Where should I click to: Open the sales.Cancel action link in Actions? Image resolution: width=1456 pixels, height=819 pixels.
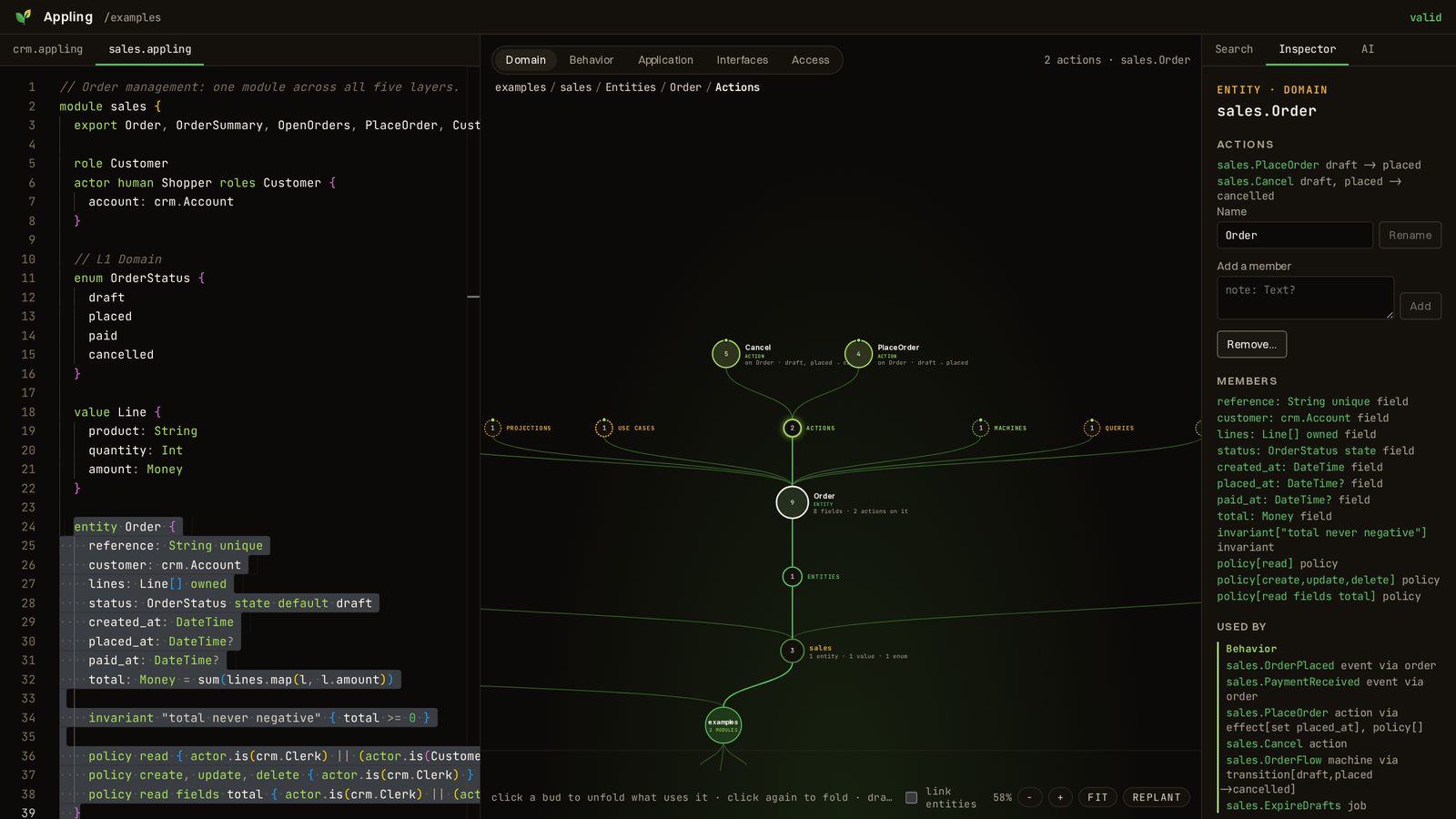tap(1255, 181)
